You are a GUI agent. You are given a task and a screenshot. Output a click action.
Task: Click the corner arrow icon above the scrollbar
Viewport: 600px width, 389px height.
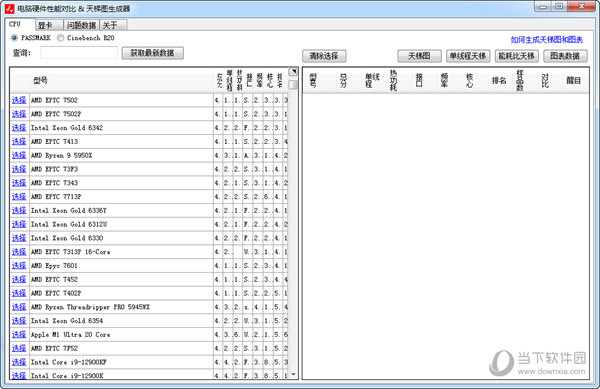click(x=293, y=72)
